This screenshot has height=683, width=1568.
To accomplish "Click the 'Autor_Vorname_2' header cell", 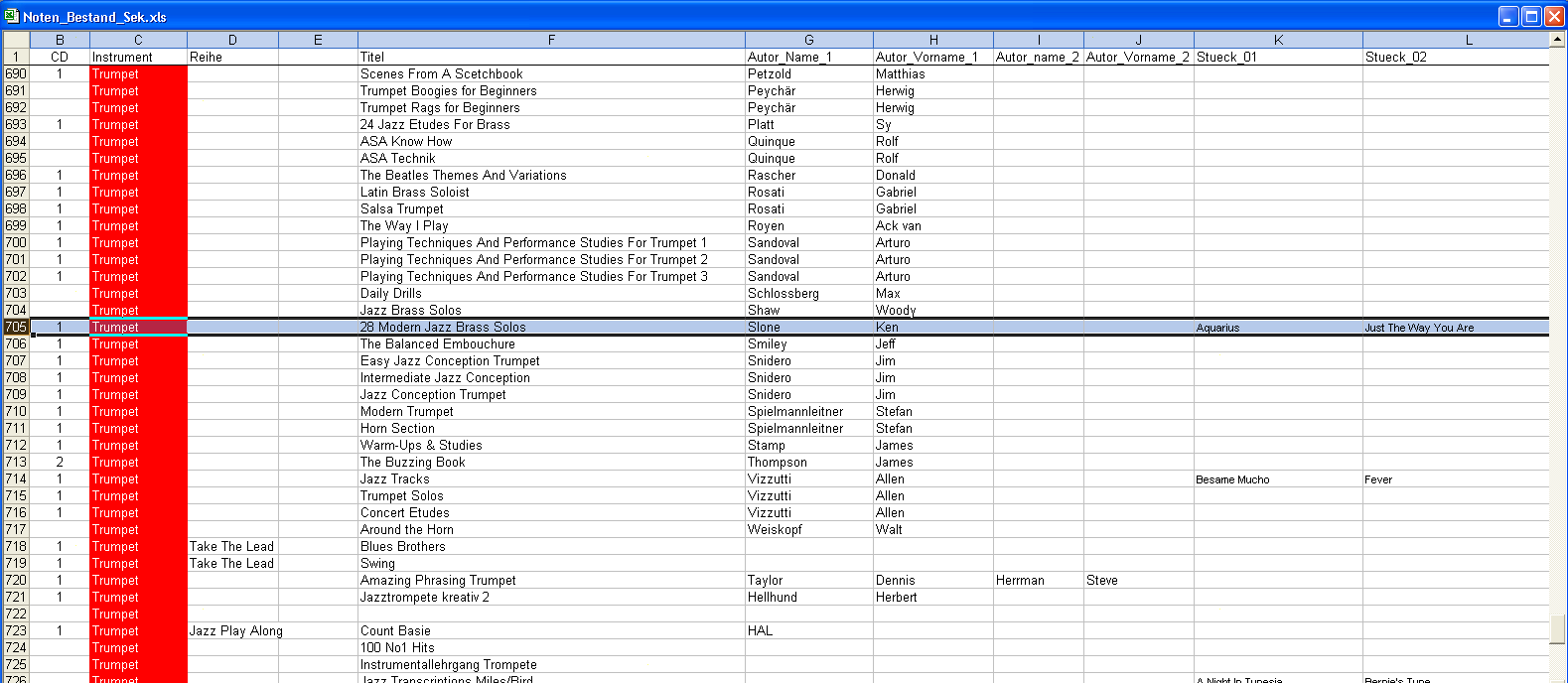I will [1139, 57].
